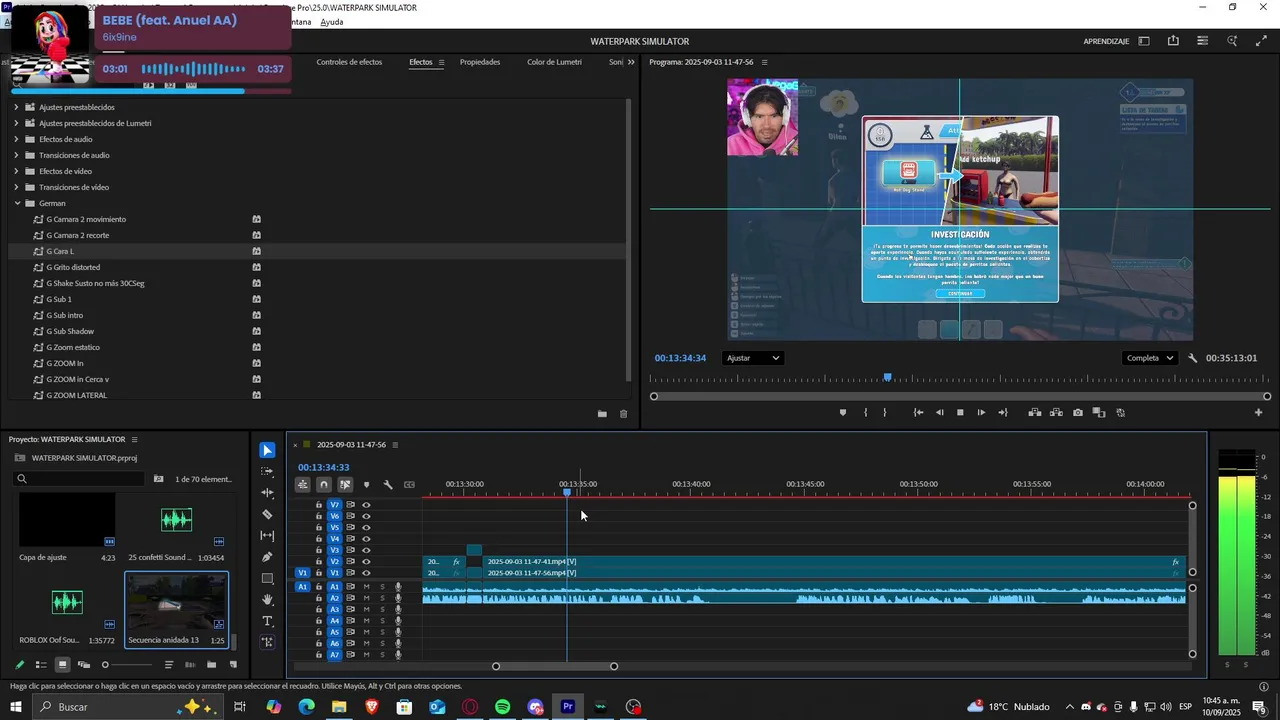Select the Type tool
Screen dimensions: 1280x720
(267, 621)
